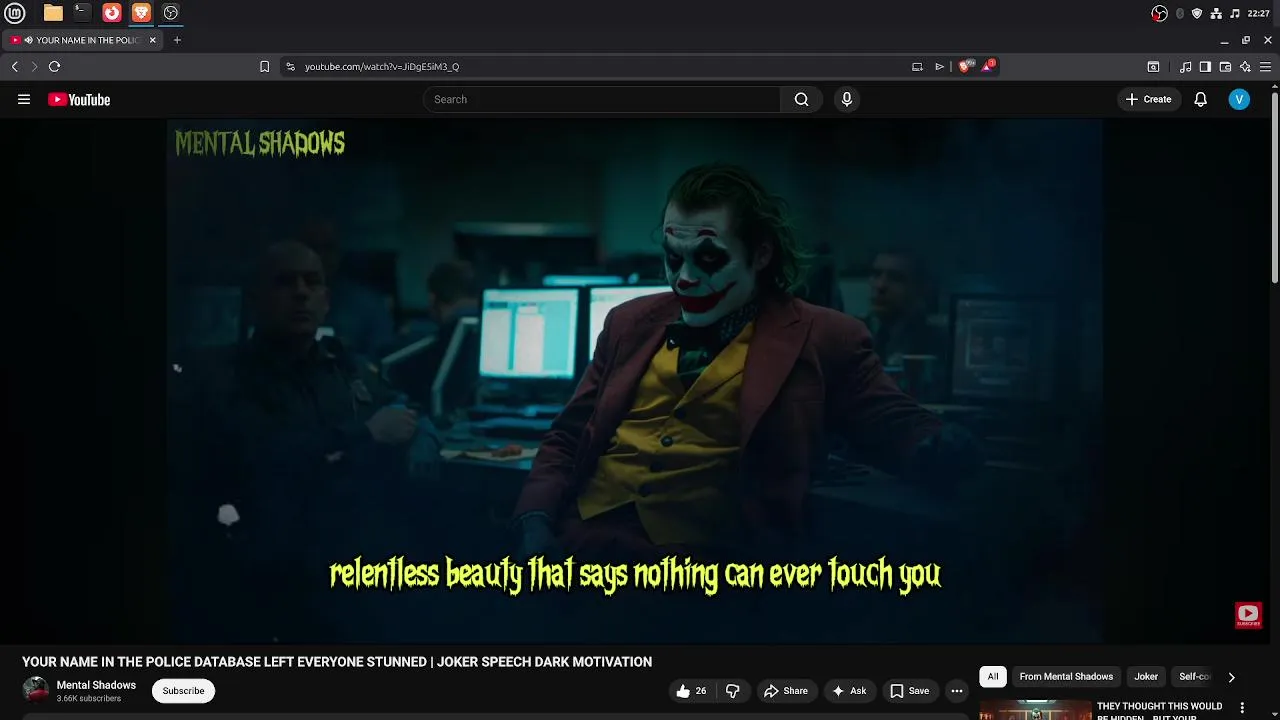
Task: Switch to Brave browser in panel
Action: (141, 13)
